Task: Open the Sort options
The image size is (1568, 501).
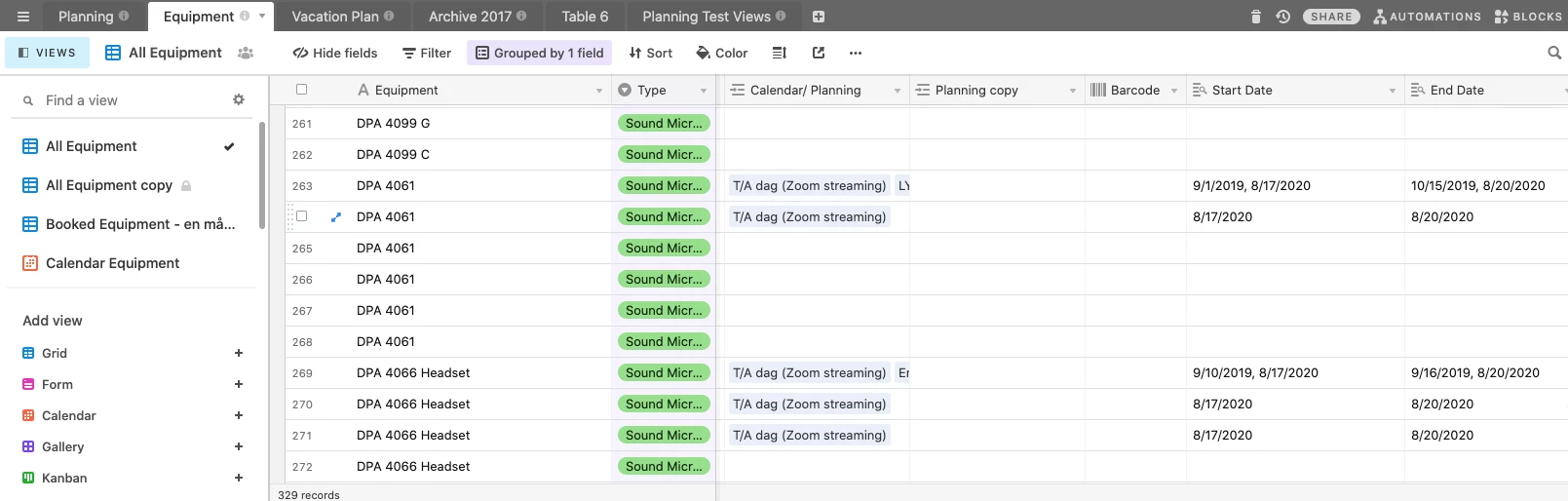Action: (650, 53)
